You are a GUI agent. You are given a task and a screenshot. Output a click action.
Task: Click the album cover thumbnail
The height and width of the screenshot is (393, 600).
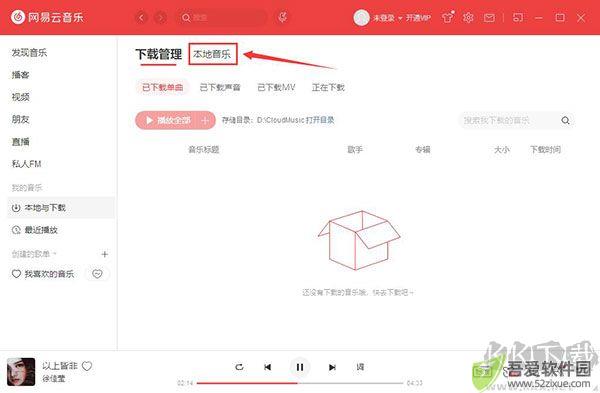(21, 372)
